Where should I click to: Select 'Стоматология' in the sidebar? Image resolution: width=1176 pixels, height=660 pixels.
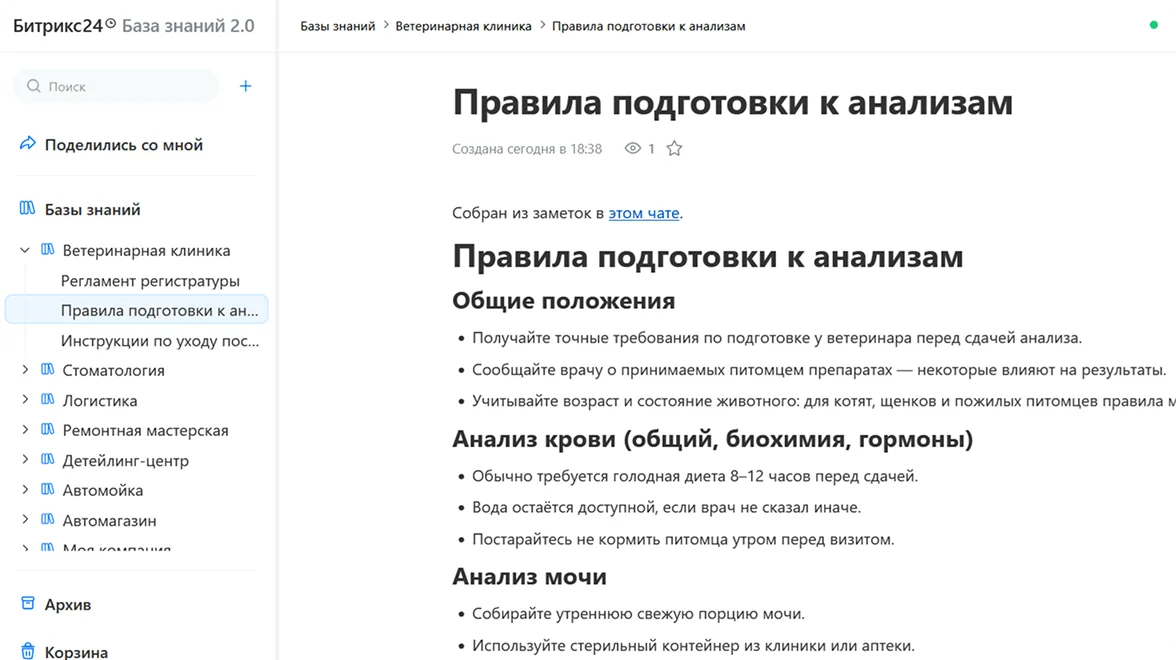pos(113,370)
